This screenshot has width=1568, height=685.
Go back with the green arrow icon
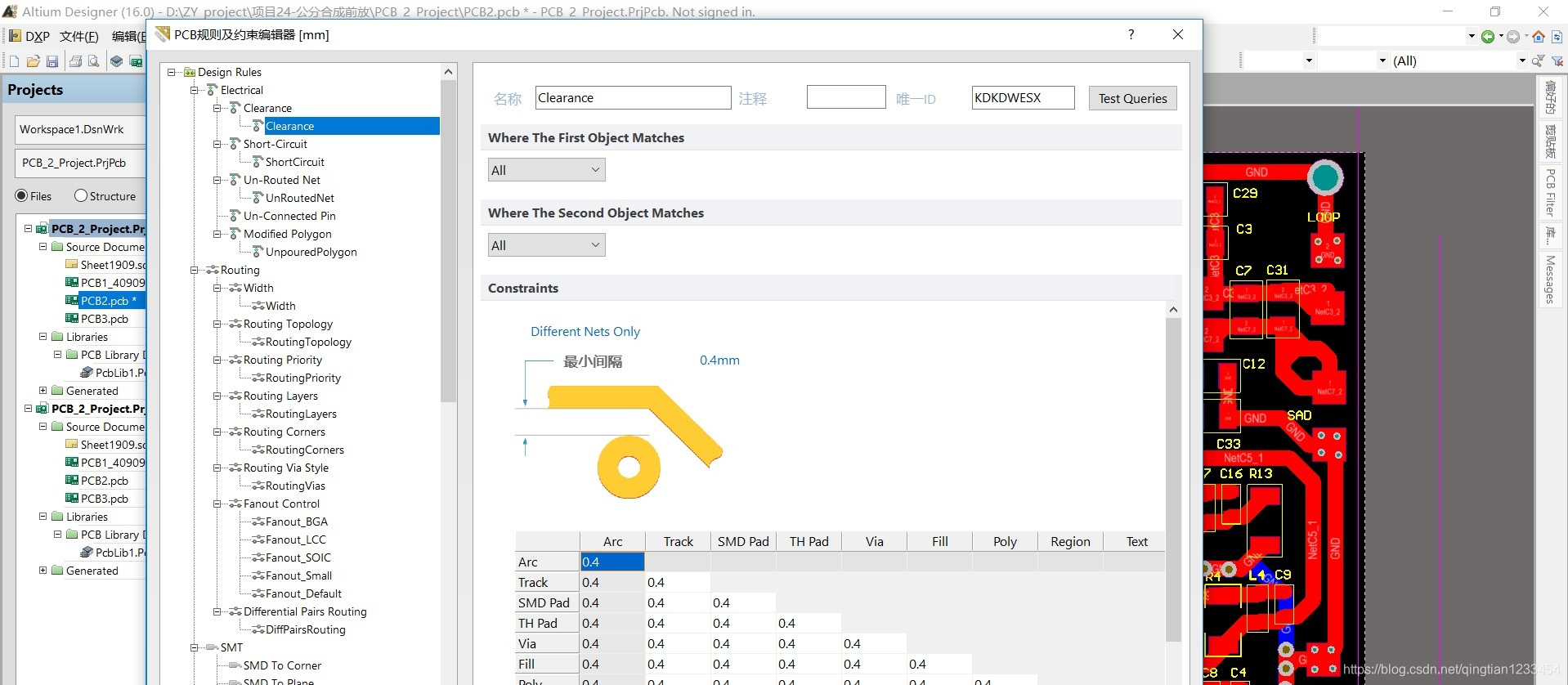(1488, 36)
